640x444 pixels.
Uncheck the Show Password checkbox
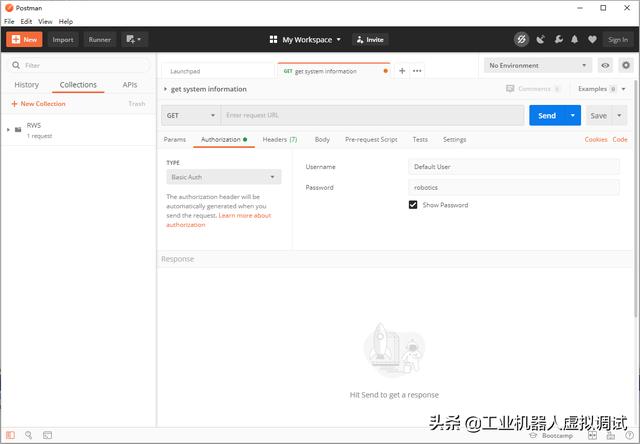(413, 205)
